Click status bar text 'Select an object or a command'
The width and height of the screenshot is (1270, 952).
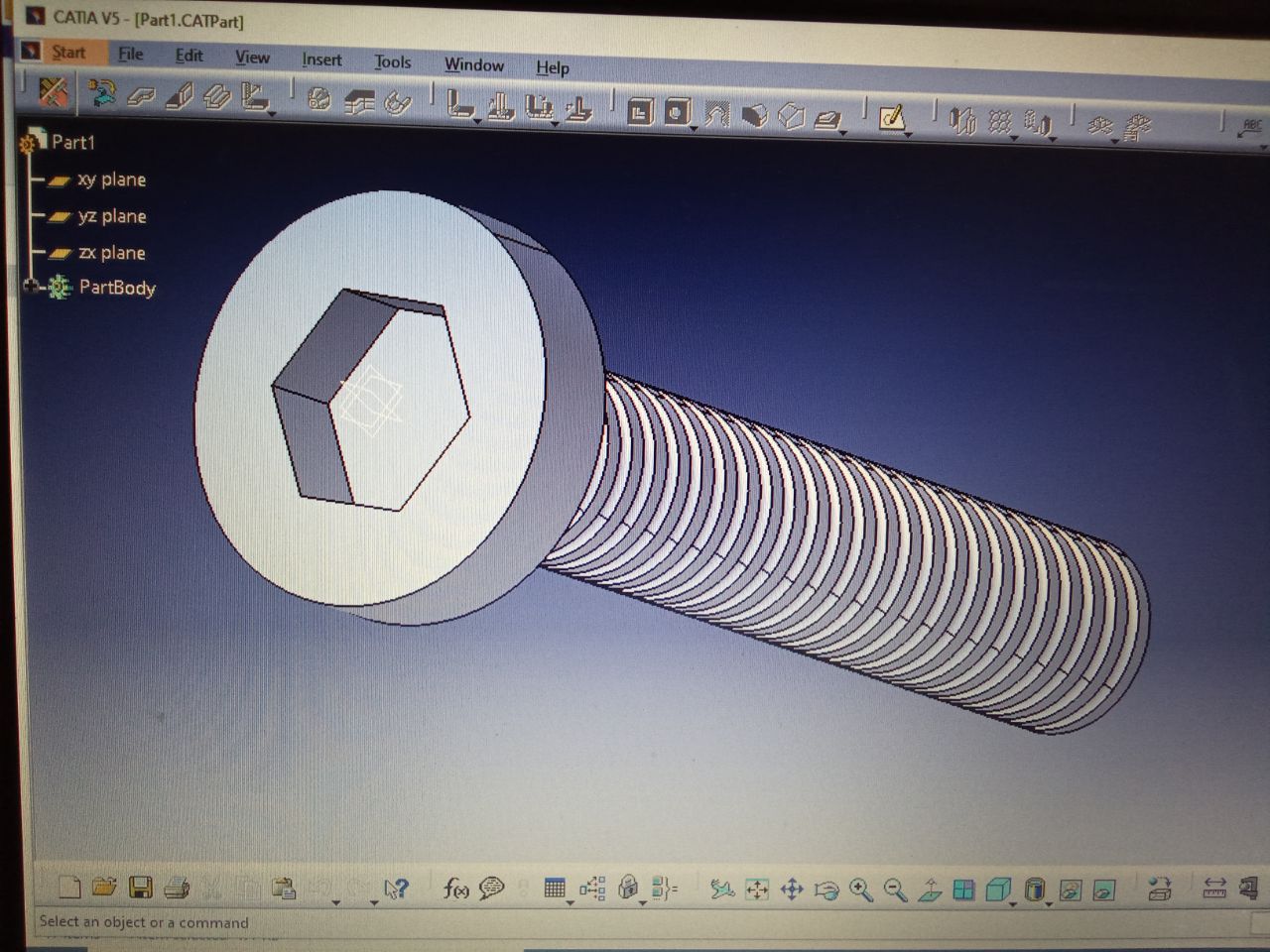144,922
